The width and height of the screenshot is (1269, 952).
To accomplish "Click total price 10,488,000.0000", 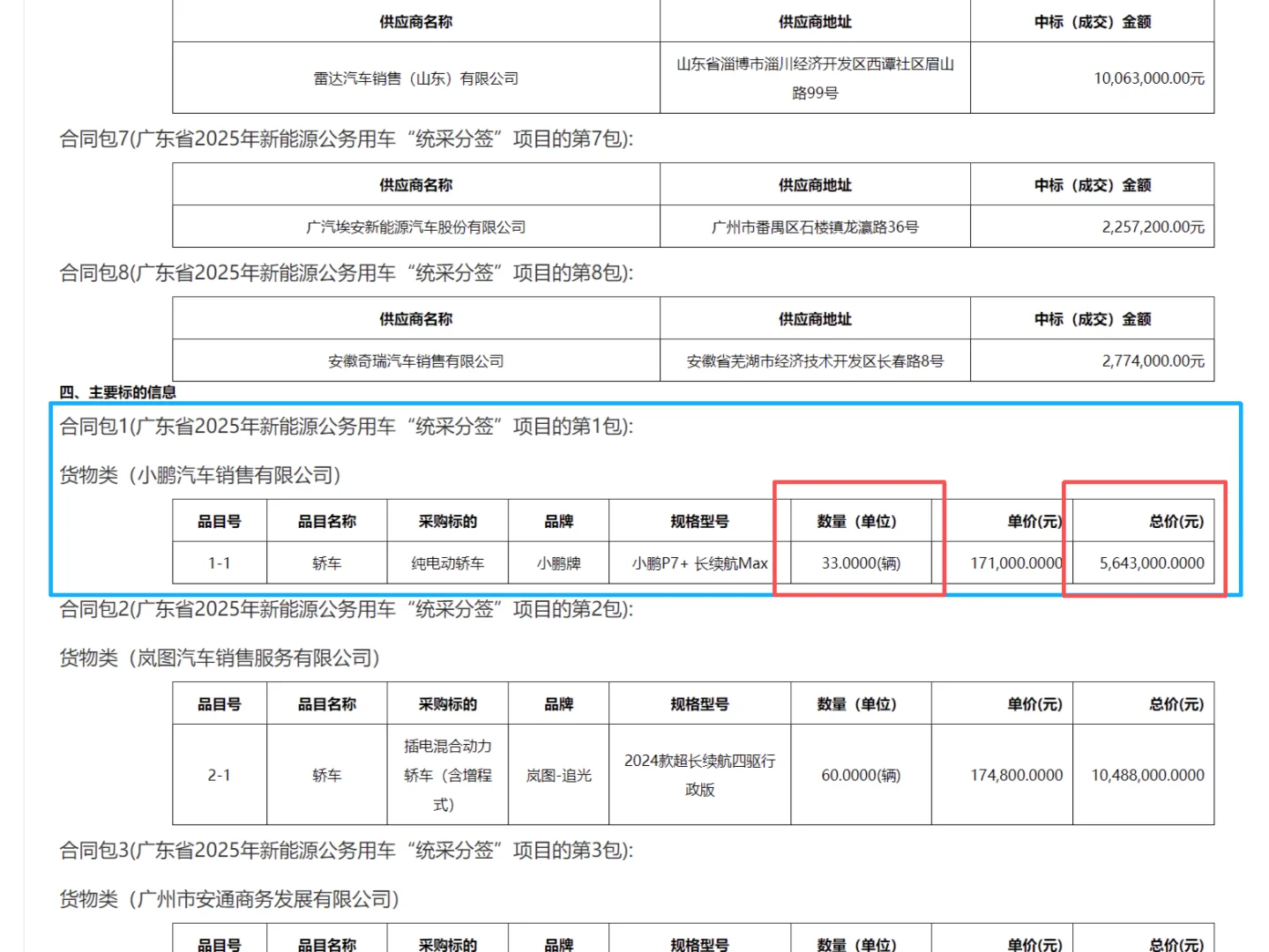I will (x=1148, y=776).
